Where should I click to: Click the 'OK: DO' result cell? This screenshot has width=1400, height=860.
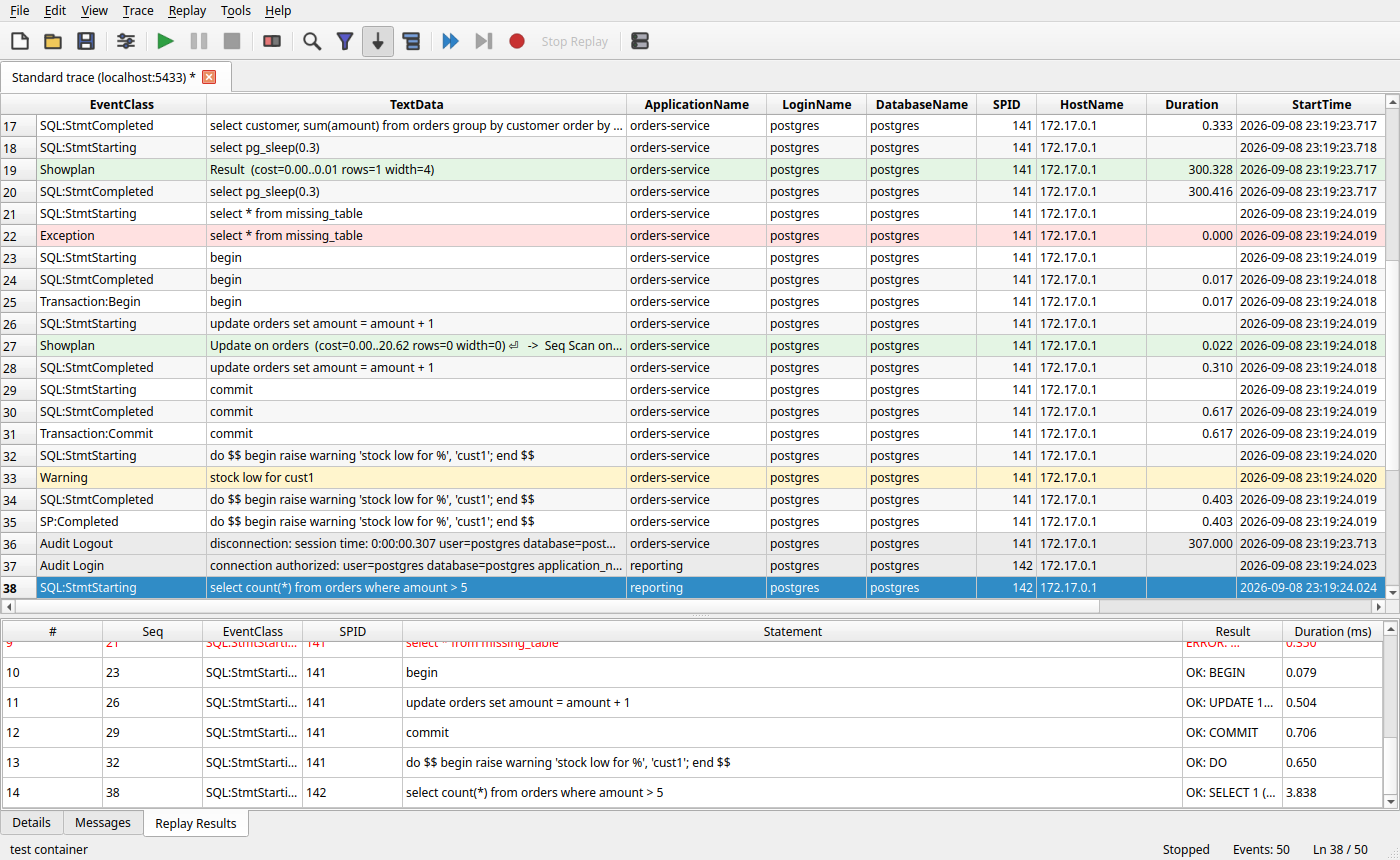click(x=1232, y=763)
